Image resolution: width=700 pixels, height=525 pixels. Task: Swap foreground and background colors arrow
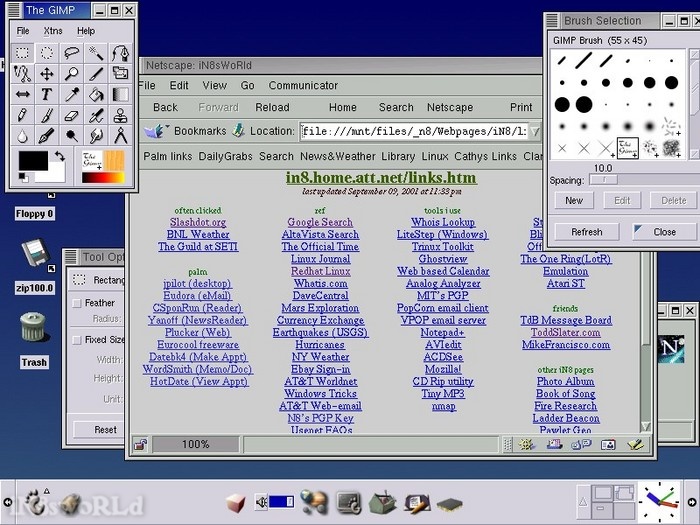[60, 156]
